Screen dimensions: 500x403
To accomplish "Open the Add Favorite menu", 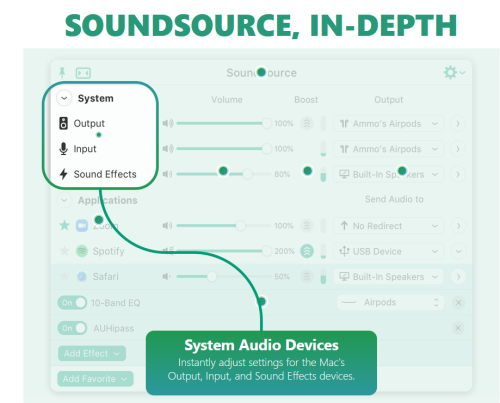I will tap(95, 379).
